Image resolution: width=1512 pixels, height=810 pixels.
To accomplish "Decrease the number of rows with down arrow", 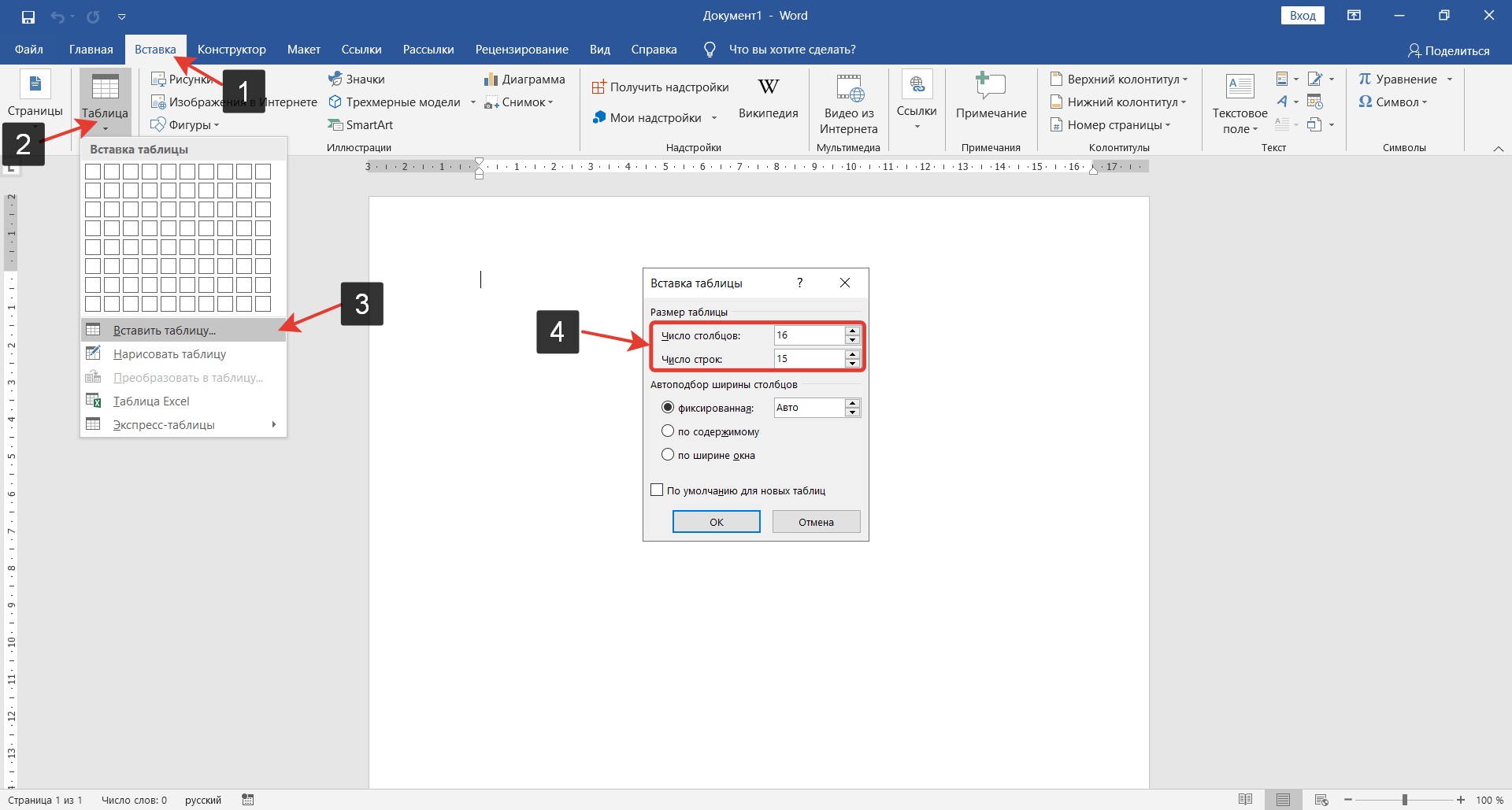I will [852, 364].
